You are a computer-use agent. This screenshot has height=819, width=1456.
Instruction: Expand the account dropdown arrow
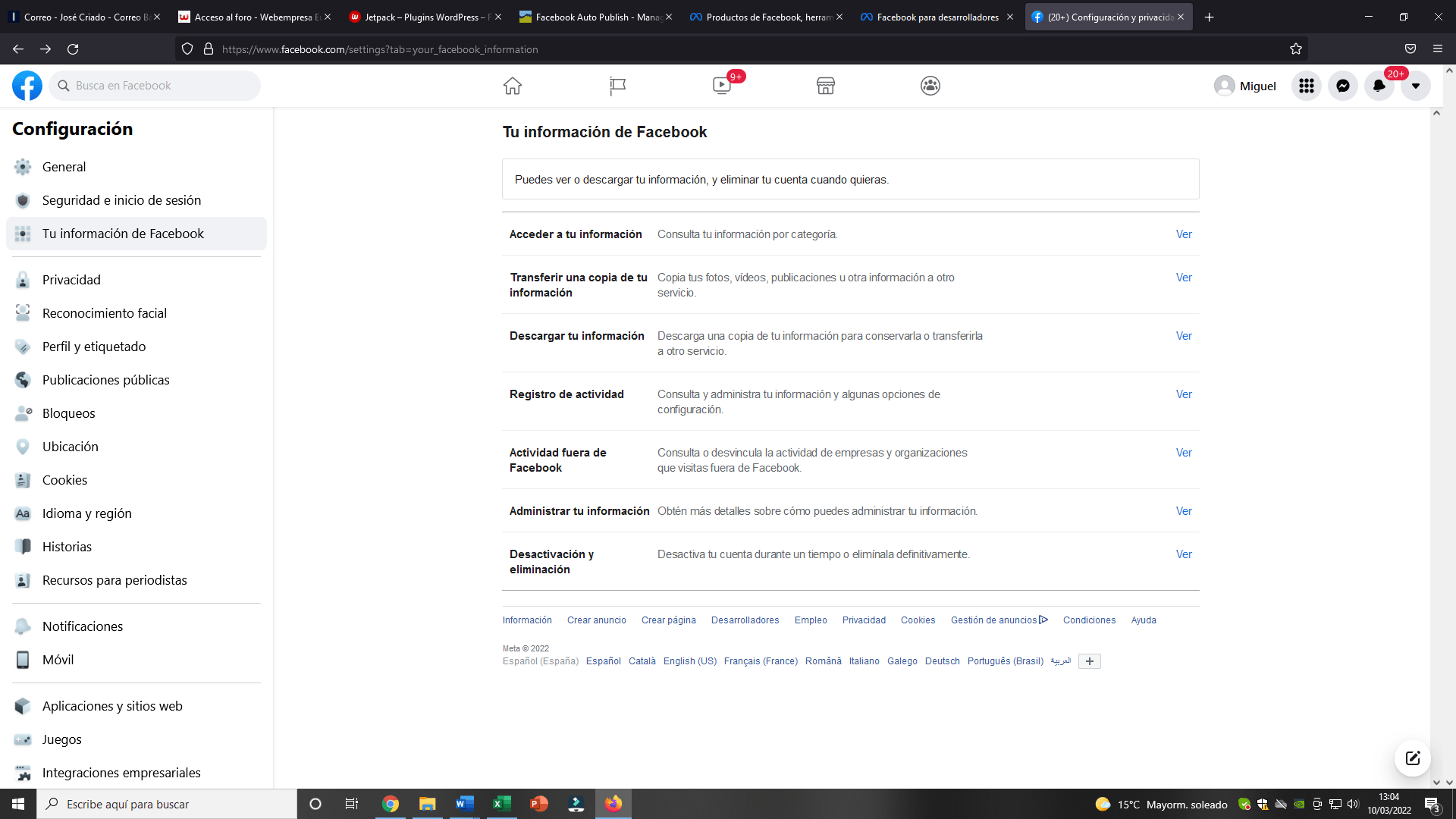(1416, 86)
